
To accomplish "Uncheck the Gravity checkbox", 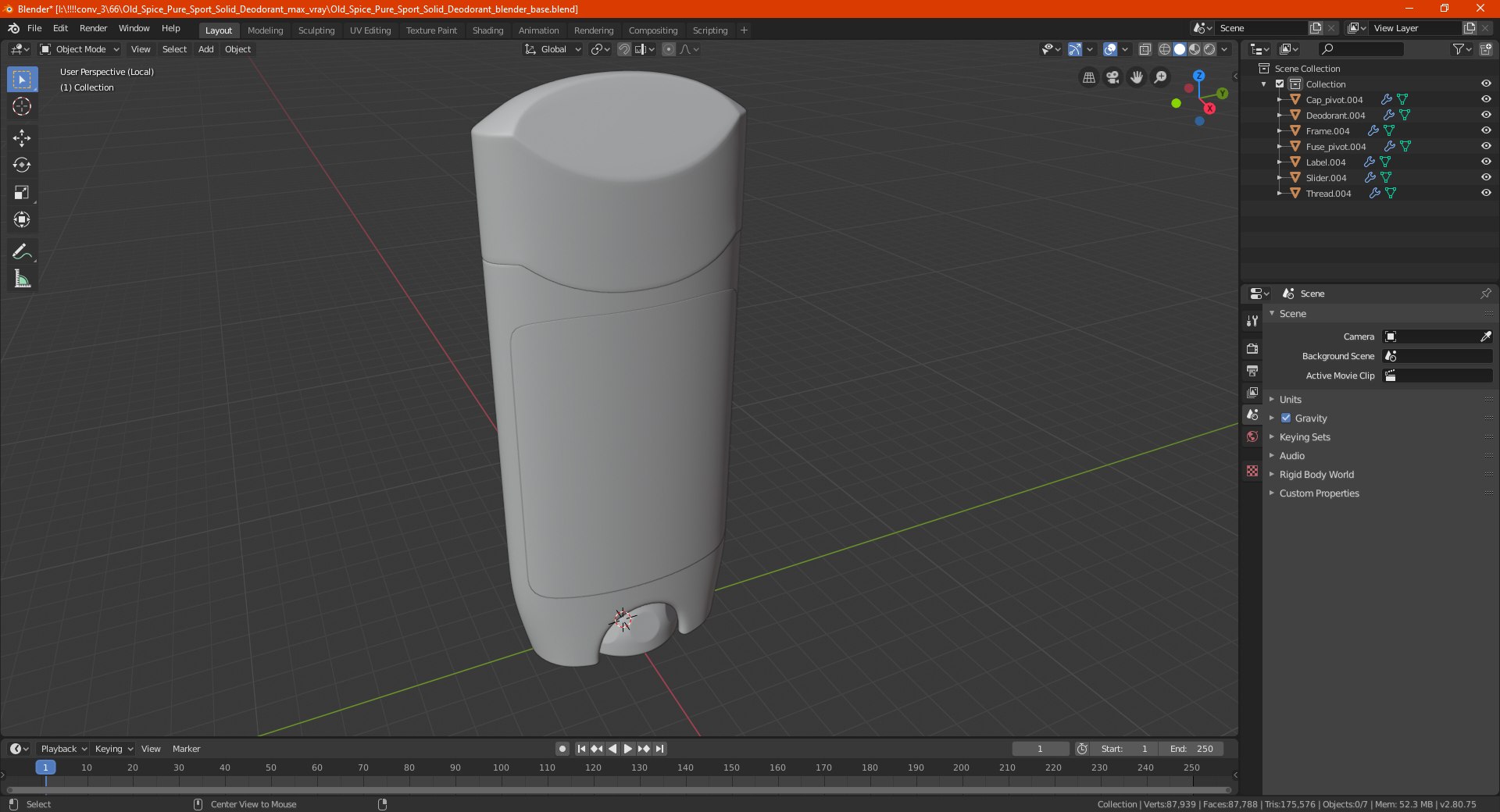I will pos(1286,418).
